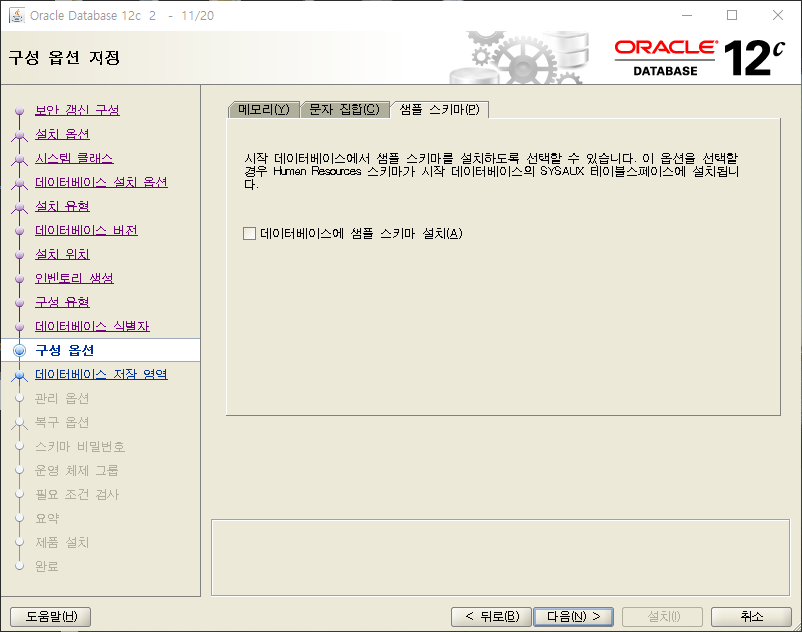Switch to the 메모리(Y) tab
The image size is (802, 632).
(263, 109)
